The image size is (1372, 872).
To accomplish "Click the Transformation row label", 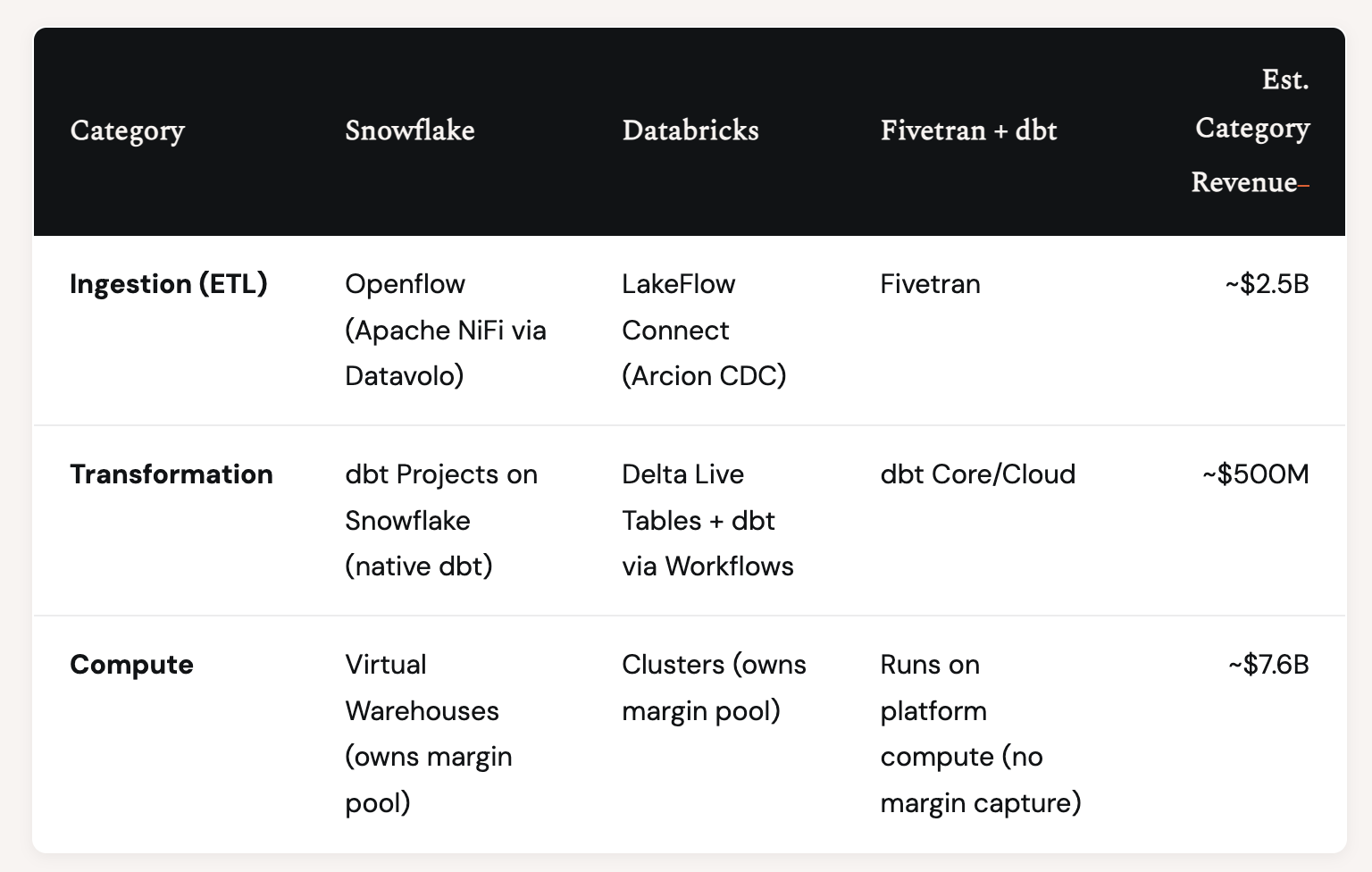I will (x=171, y=474).
